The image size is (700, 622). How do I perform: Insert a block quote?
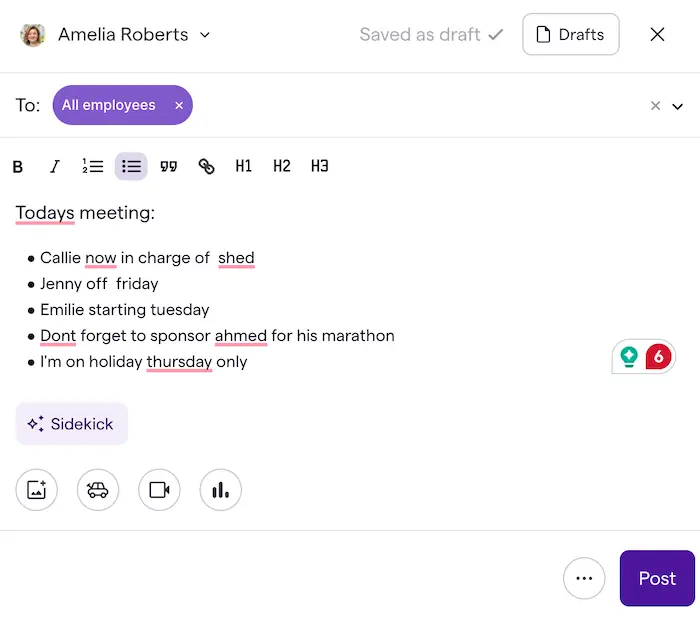pos(168,166)
